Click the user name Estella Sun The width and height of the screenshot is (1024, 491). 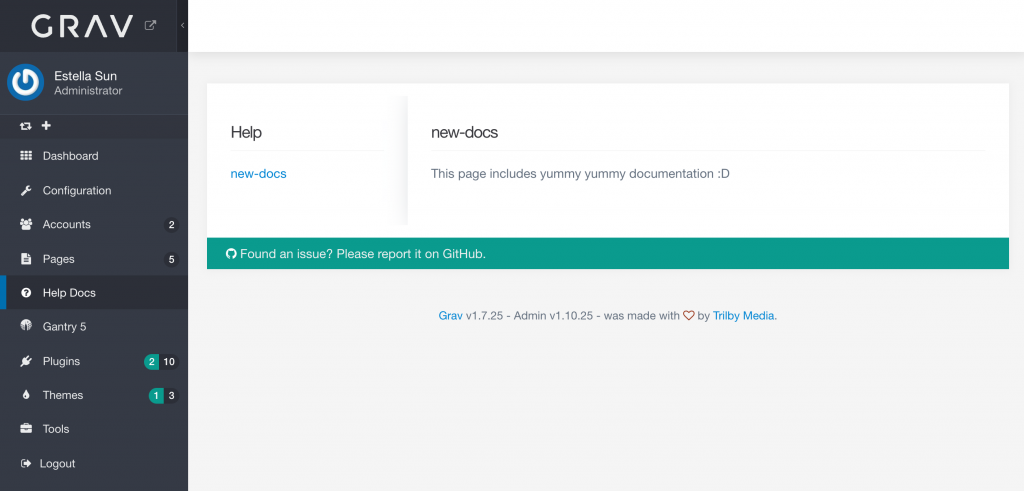tap(86, 76)
